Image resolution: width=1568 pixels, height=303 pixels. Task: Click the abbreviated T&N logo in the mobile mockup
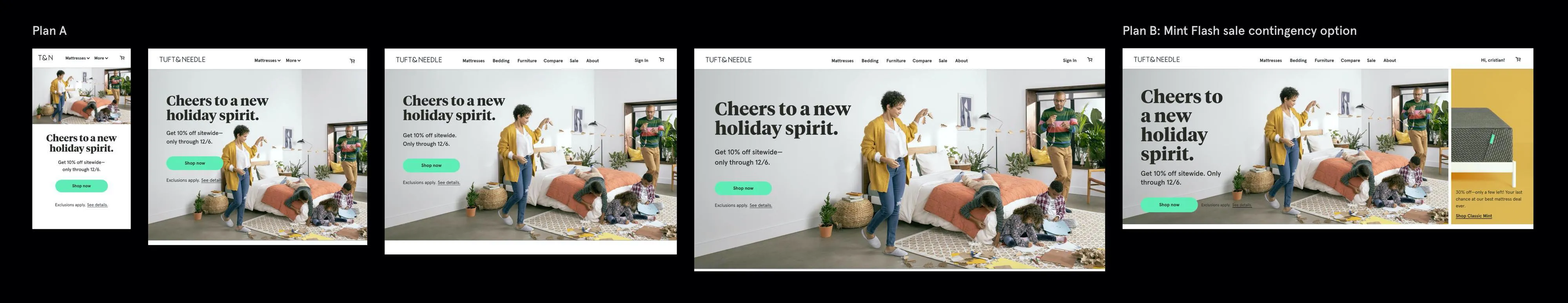click(45, 58)
